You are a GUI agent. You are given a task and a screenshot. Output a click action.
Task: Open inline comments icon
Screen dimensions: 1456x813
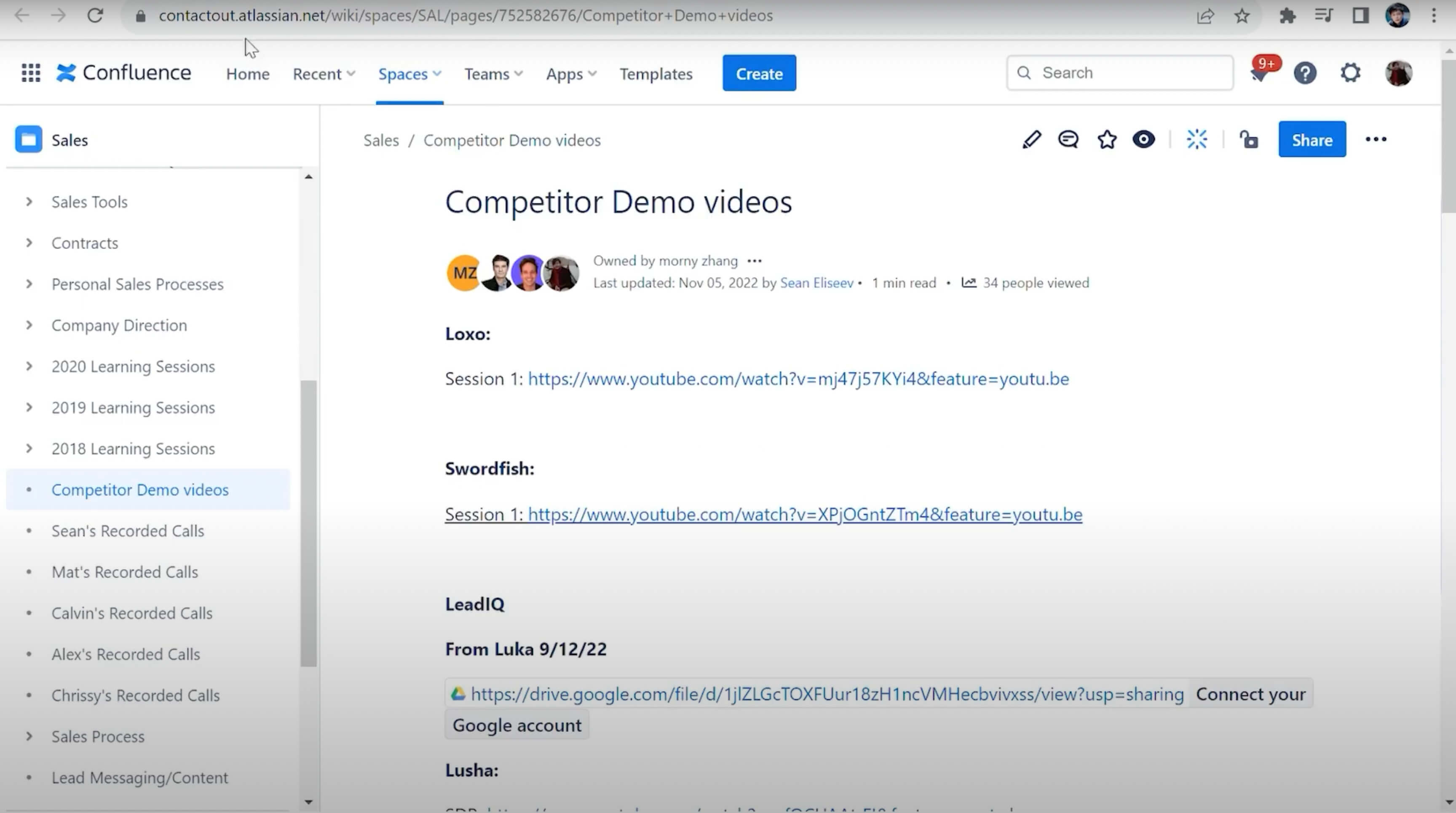point(1068,139)
